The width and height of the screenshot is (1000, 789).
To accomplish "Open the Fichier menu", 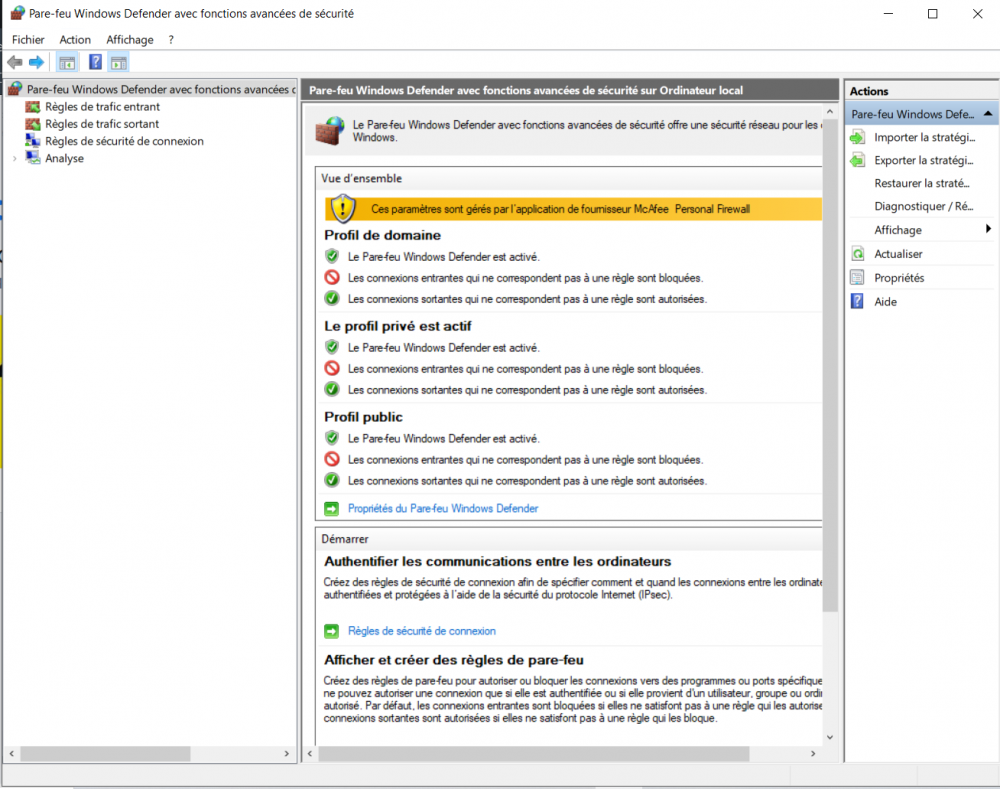I will click(27, 39).
